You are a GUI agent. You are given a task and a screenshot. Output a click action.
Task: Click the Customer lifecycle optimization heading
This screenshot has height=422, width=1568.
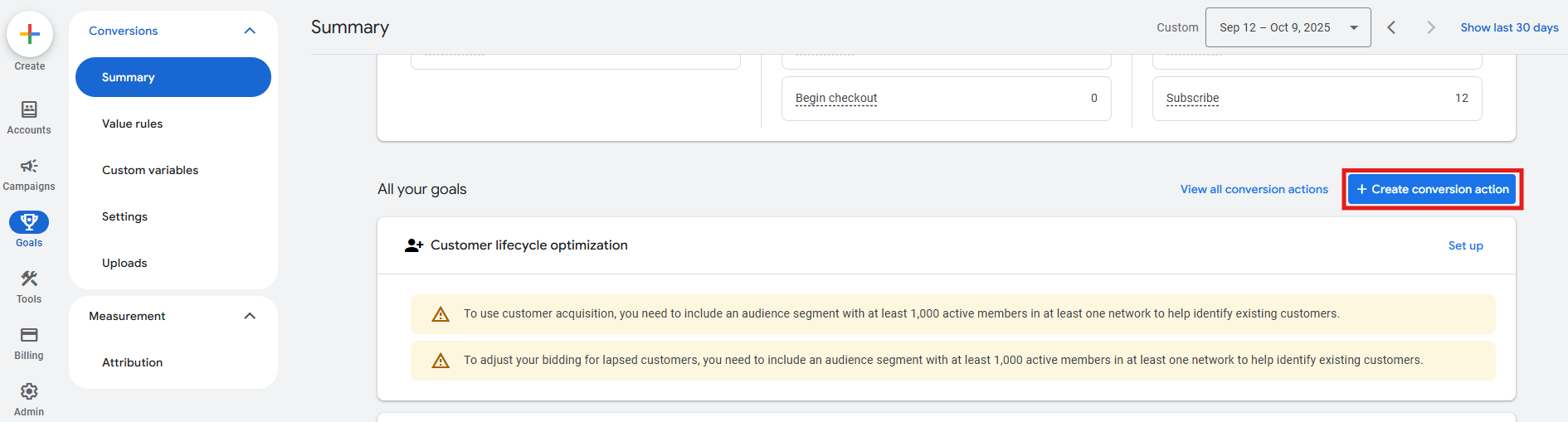[x=528, y=245]
